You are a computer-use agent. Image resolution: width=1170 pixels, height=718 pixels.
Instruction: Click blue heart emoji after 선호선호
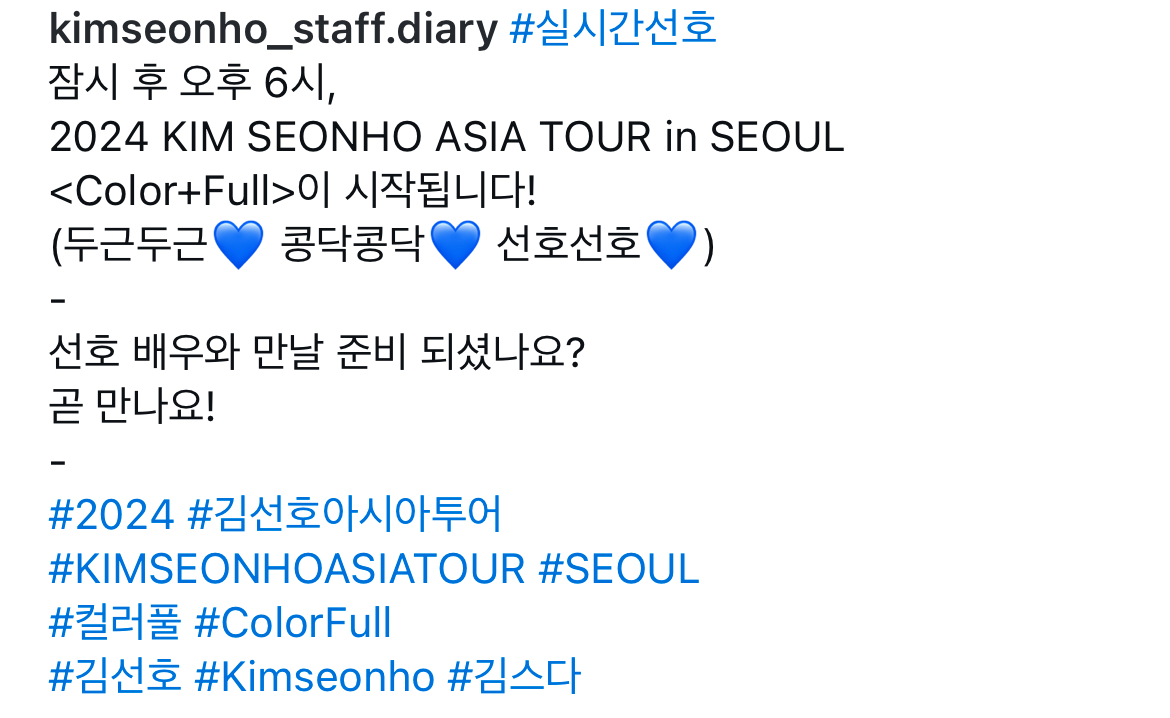click(671, 246)
